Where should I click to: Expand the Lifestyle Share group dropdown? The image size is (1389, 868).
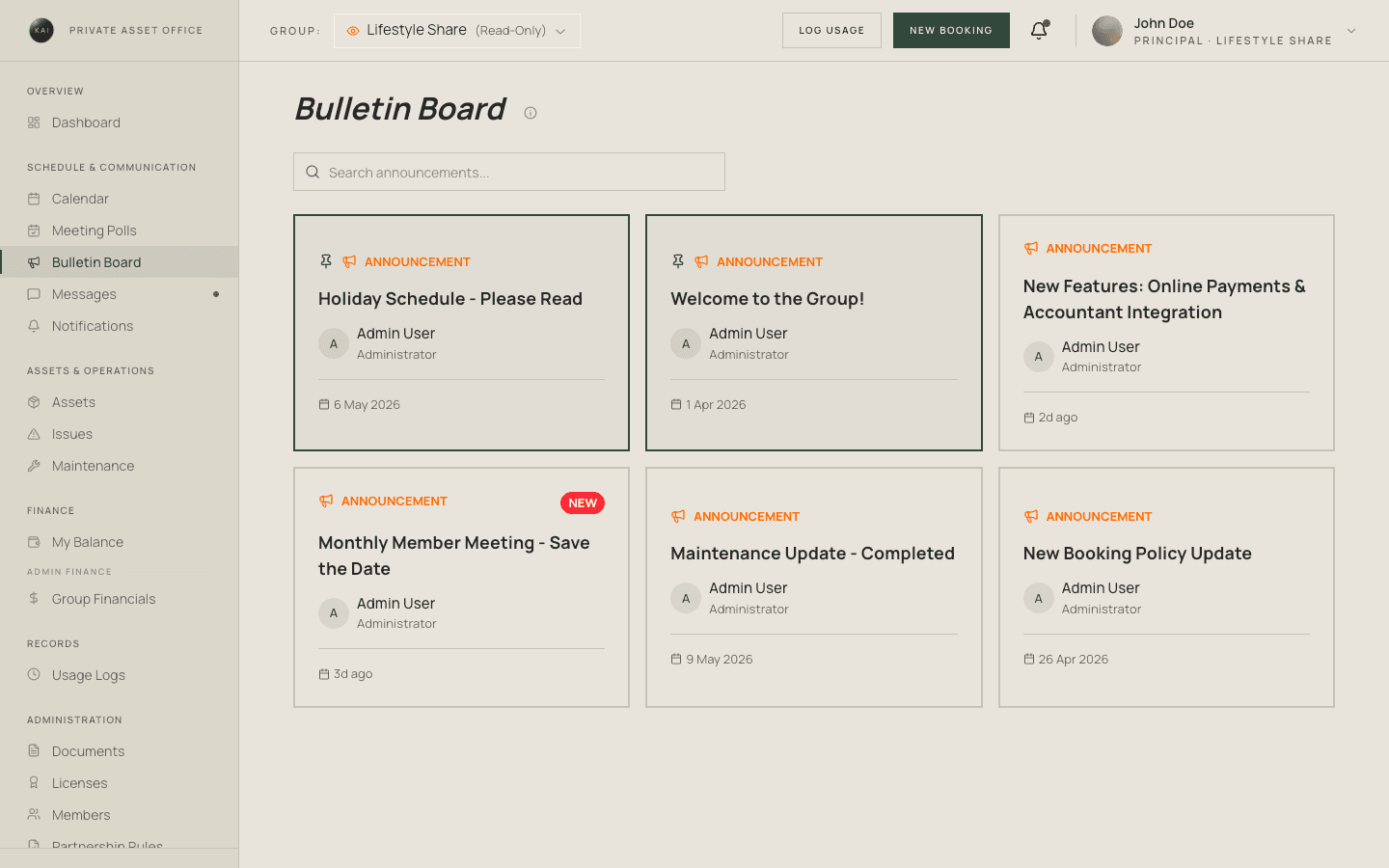tap(457, 31)
